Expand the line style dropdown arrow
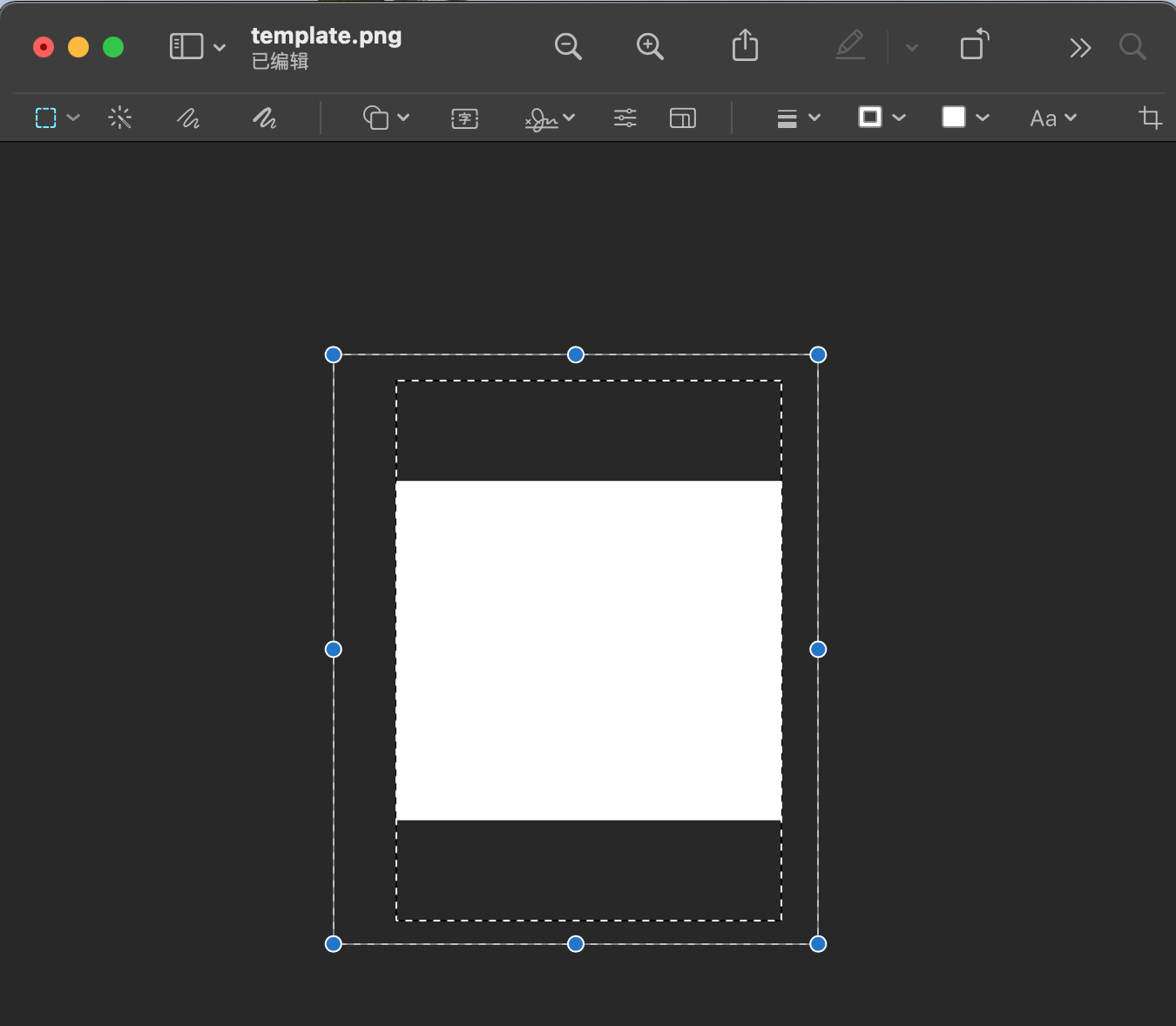1176x1026 pixels. pyautogui.click(x=814, y=117)
